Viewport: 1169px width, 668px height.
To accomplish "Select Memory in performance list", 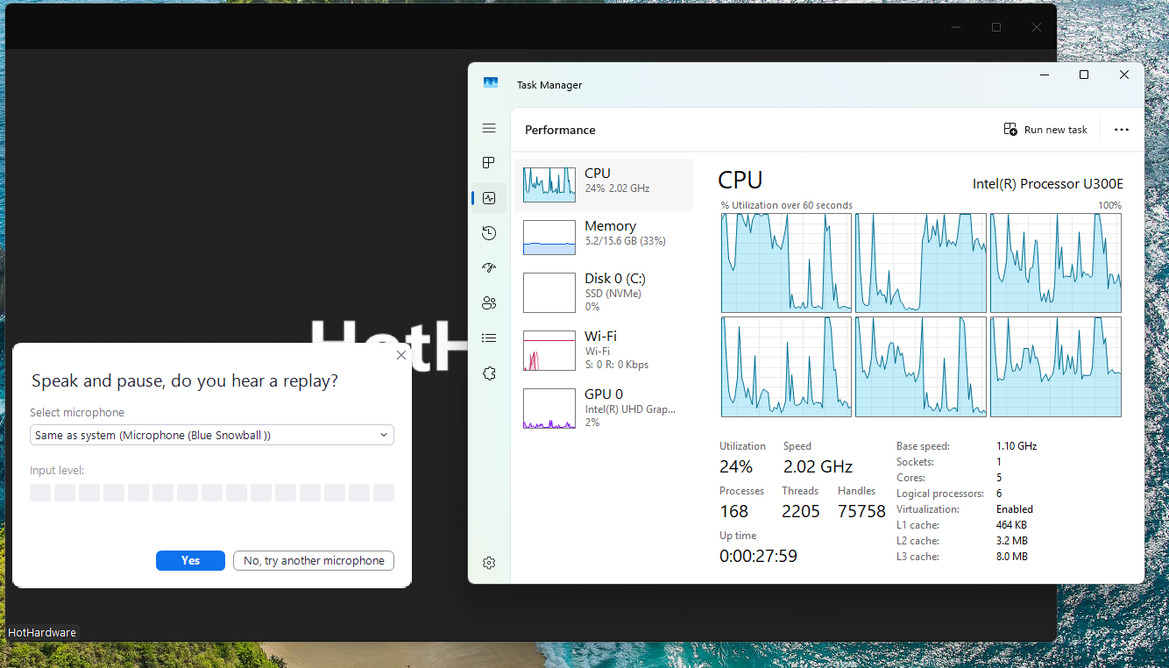I will click(604, 237).
